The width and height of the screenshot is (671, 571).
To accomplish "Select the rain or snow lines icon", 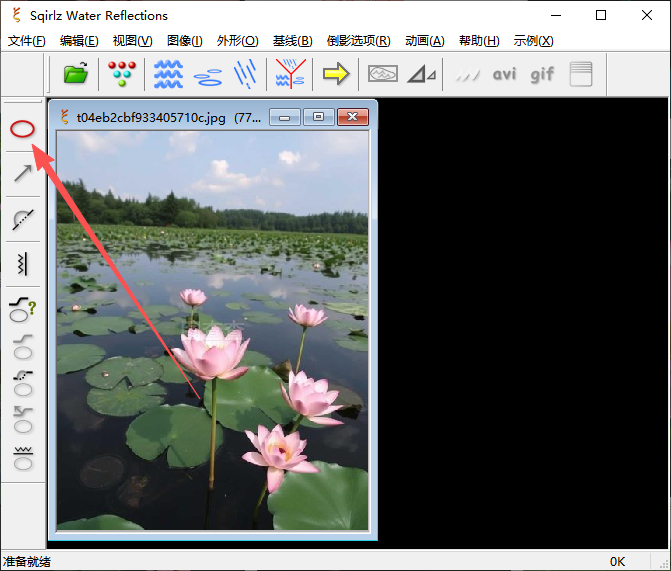I will click(x=246, y=74).
